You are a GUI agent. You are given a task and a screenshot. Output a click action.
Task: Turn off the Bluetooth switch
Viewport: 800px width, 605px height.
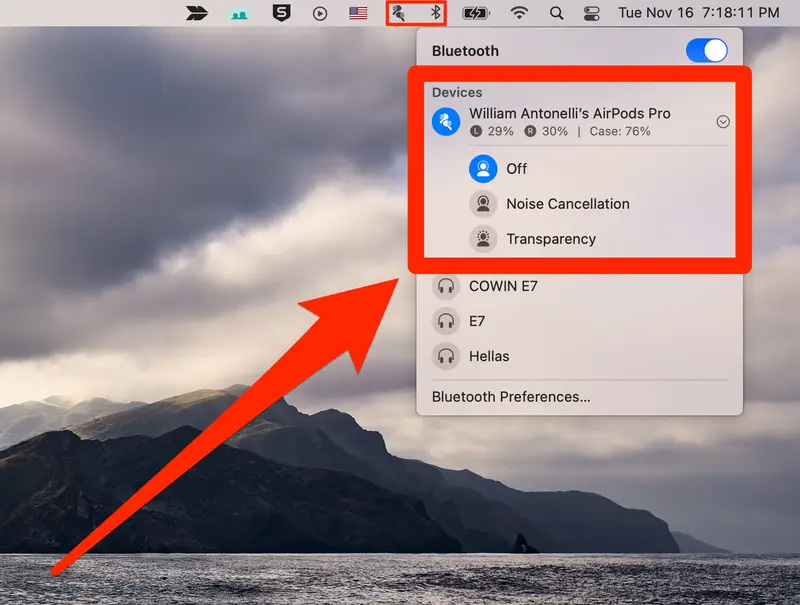pos(706,51)
